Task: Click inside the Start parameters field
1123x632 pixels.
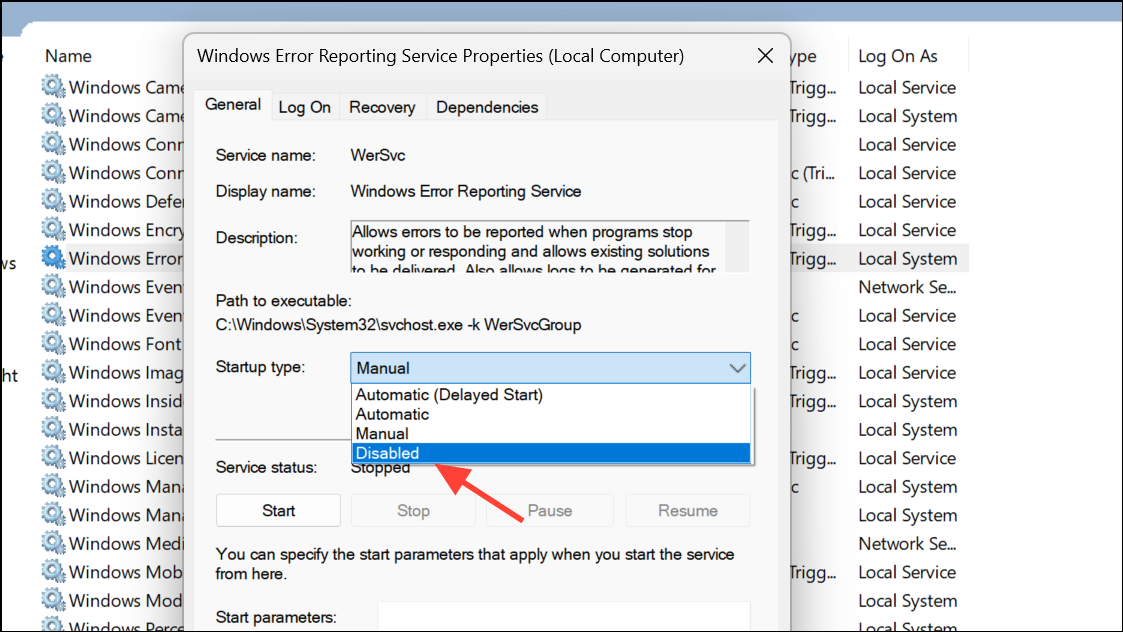Action: pyautogui.click(x=563, y=616)
